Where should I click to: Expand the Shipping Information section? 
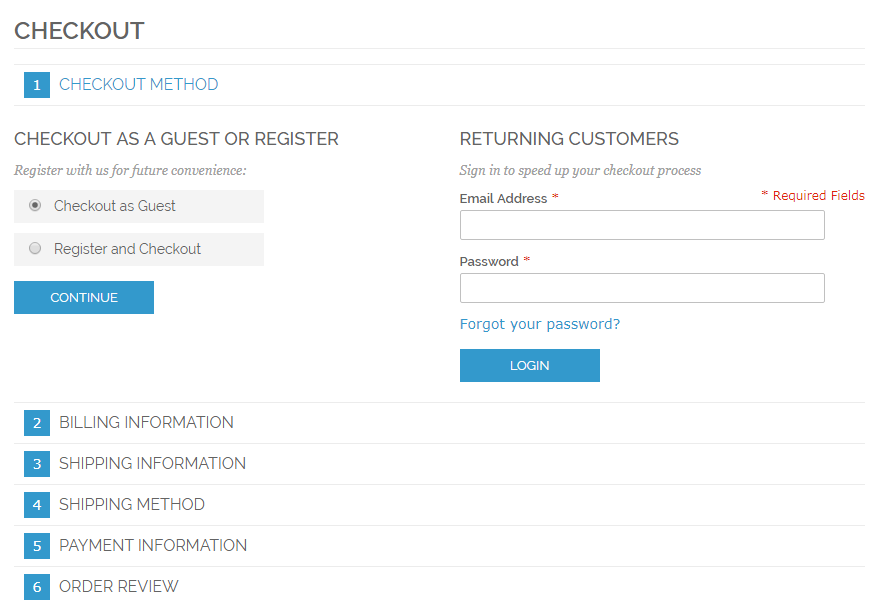coord(152,464)
